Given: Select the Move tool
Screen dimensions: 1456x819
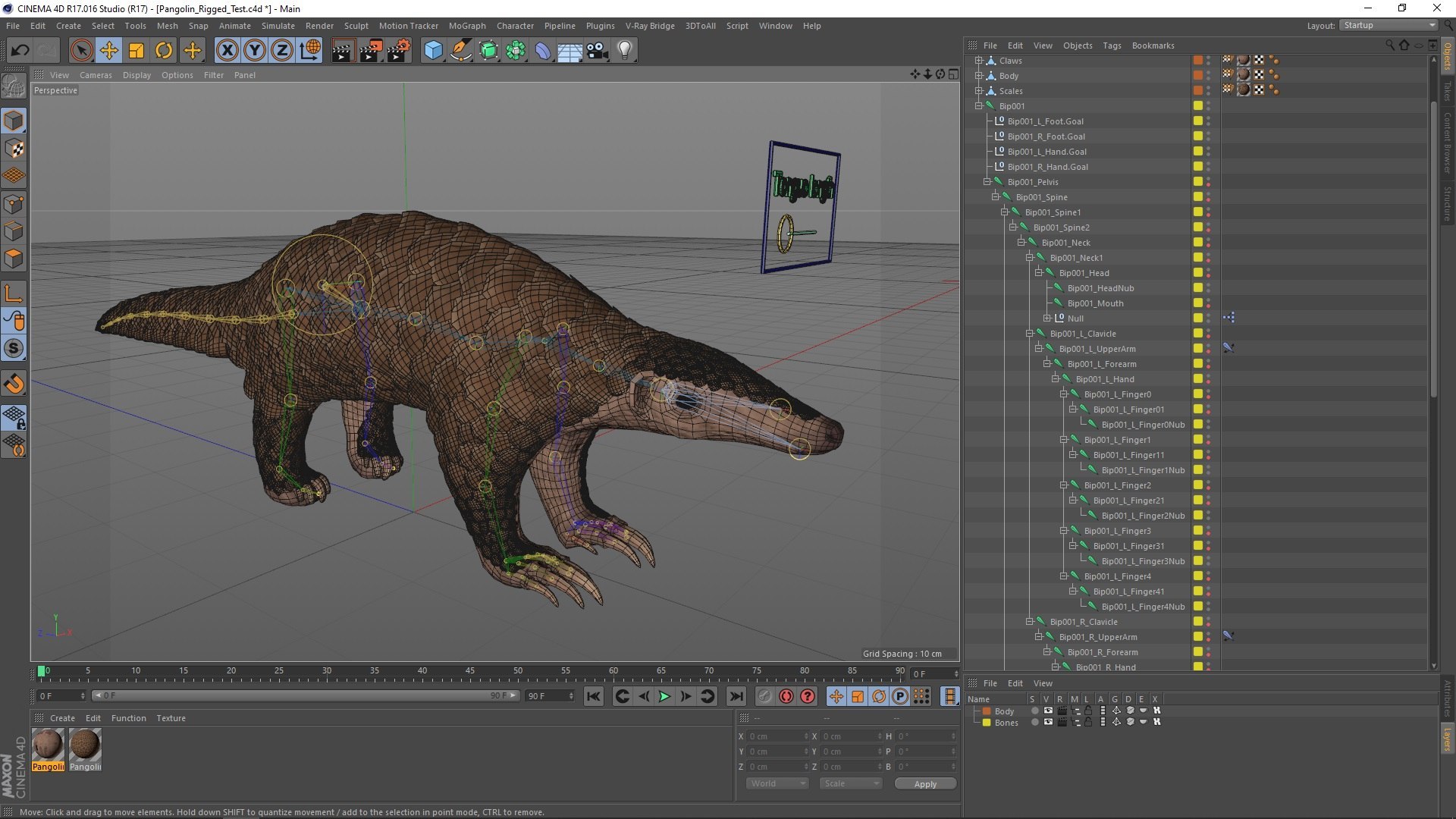Looking at the screenshot, I should pyautogui.click(x=109, y=51).
